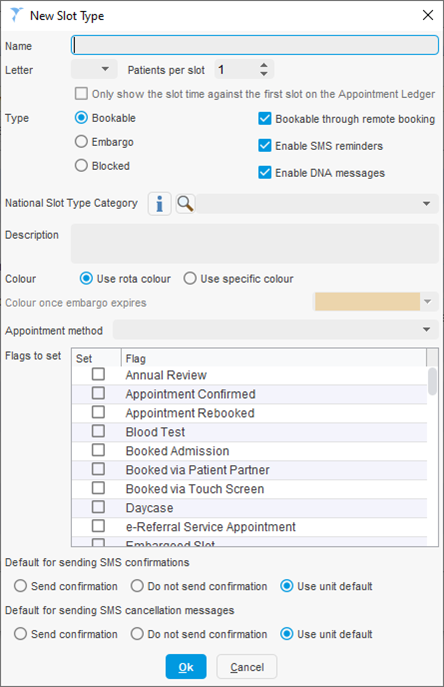Screen dimensions: 444x687
Task: Click in the Name text field
Action: point(255,45)
